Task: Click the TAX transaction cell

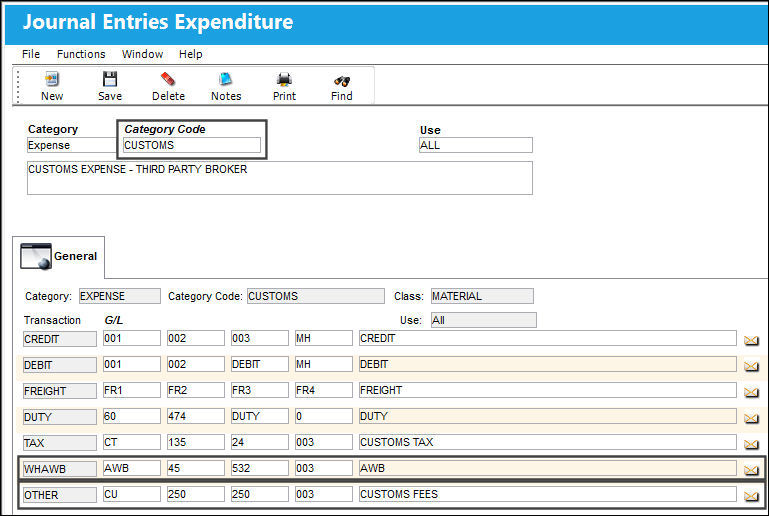Action: [x=60, y=443]
